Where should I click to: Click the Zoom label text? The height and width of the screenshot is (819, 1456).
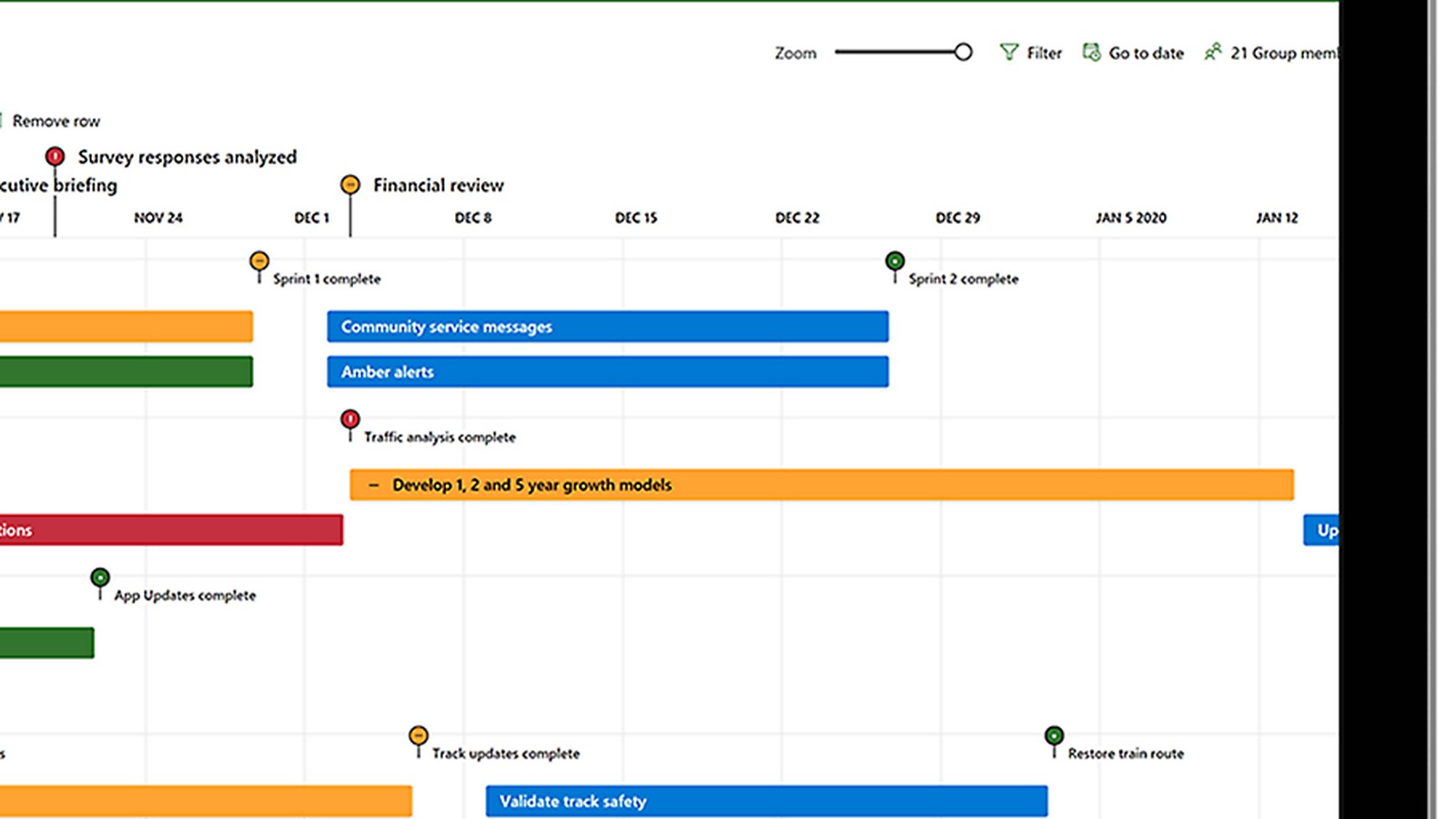pyautogui.click(x=795, y=53)
